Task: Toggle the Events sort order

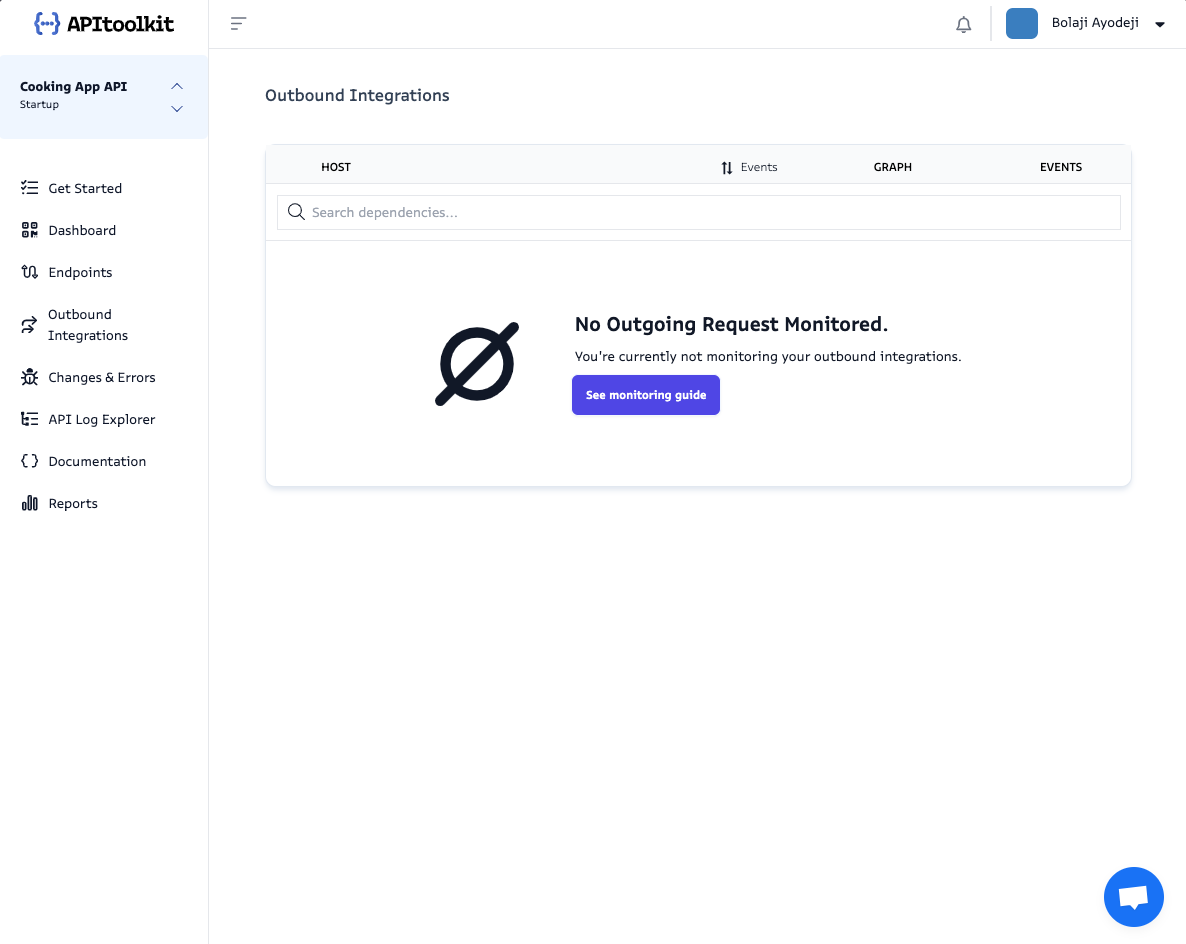Action: coord(727,167)
